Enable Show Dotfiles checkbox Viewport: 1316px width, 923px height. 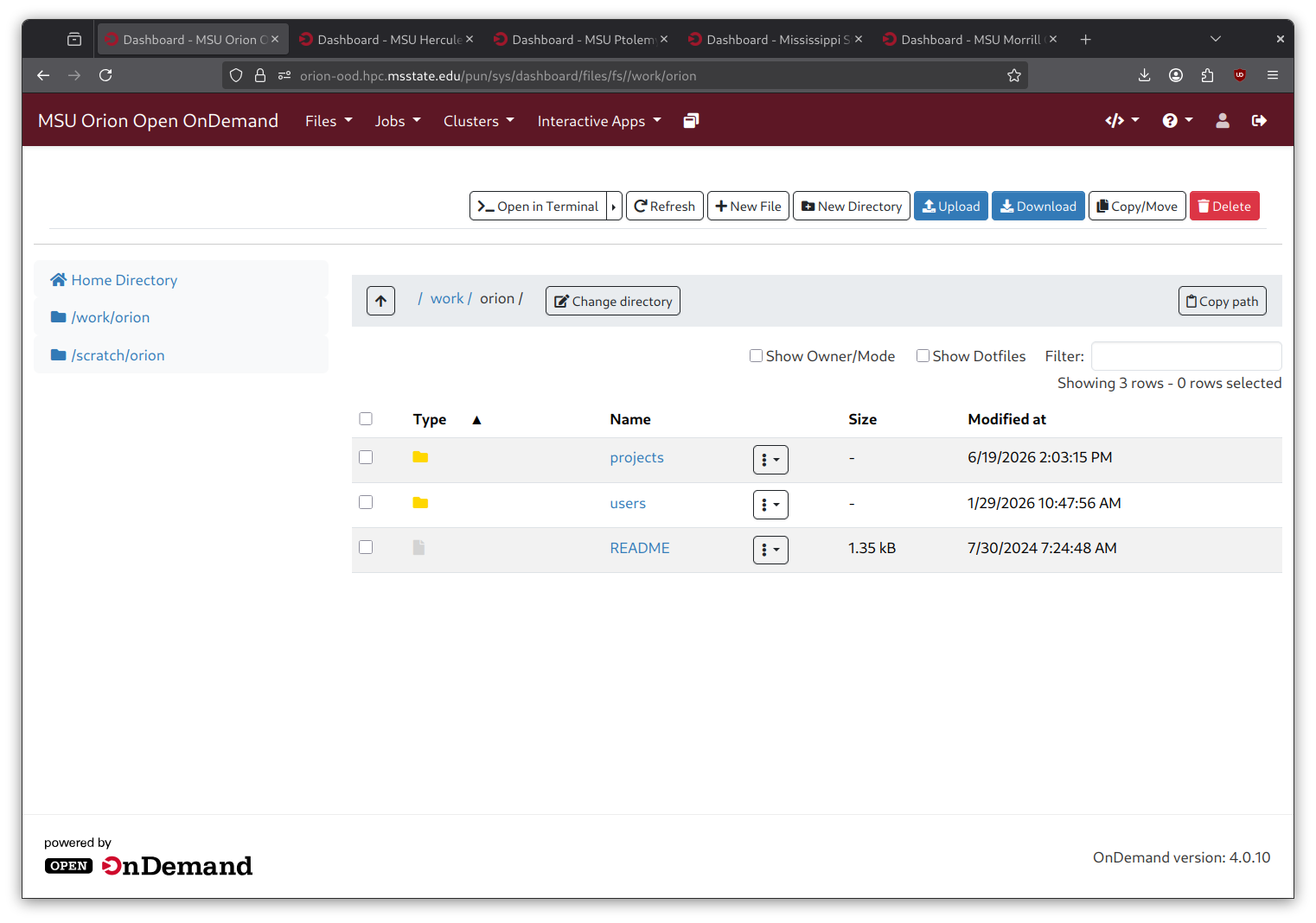click(923, 356)
